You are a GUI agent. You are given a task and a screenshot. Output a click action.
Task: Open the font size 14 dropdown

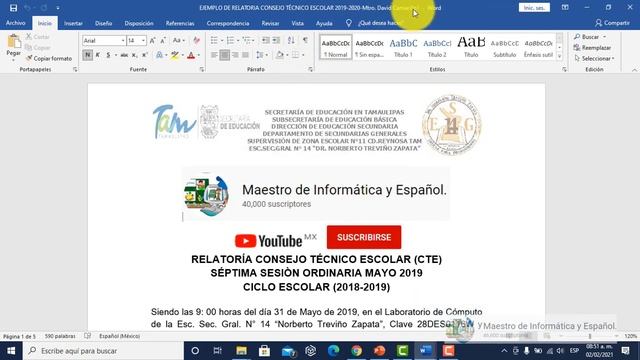(x=143, y=40)
